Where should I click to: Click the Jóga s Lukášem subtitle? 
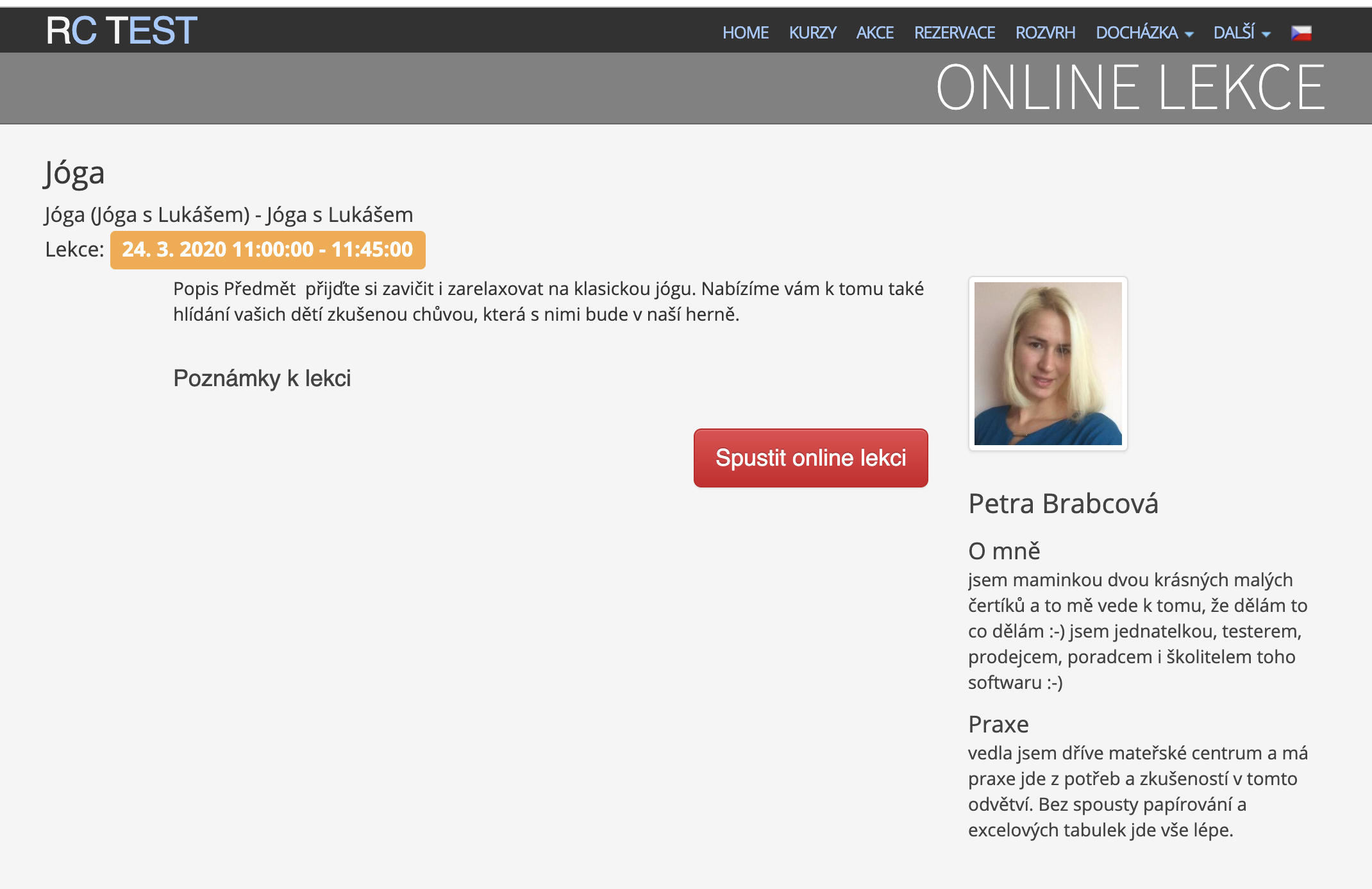(x=229, y=214)
